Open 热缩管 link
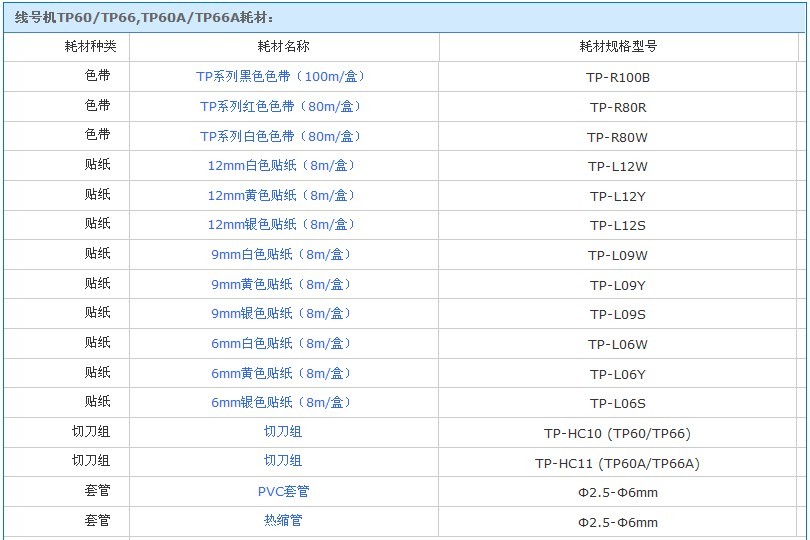 click(283, 520)
